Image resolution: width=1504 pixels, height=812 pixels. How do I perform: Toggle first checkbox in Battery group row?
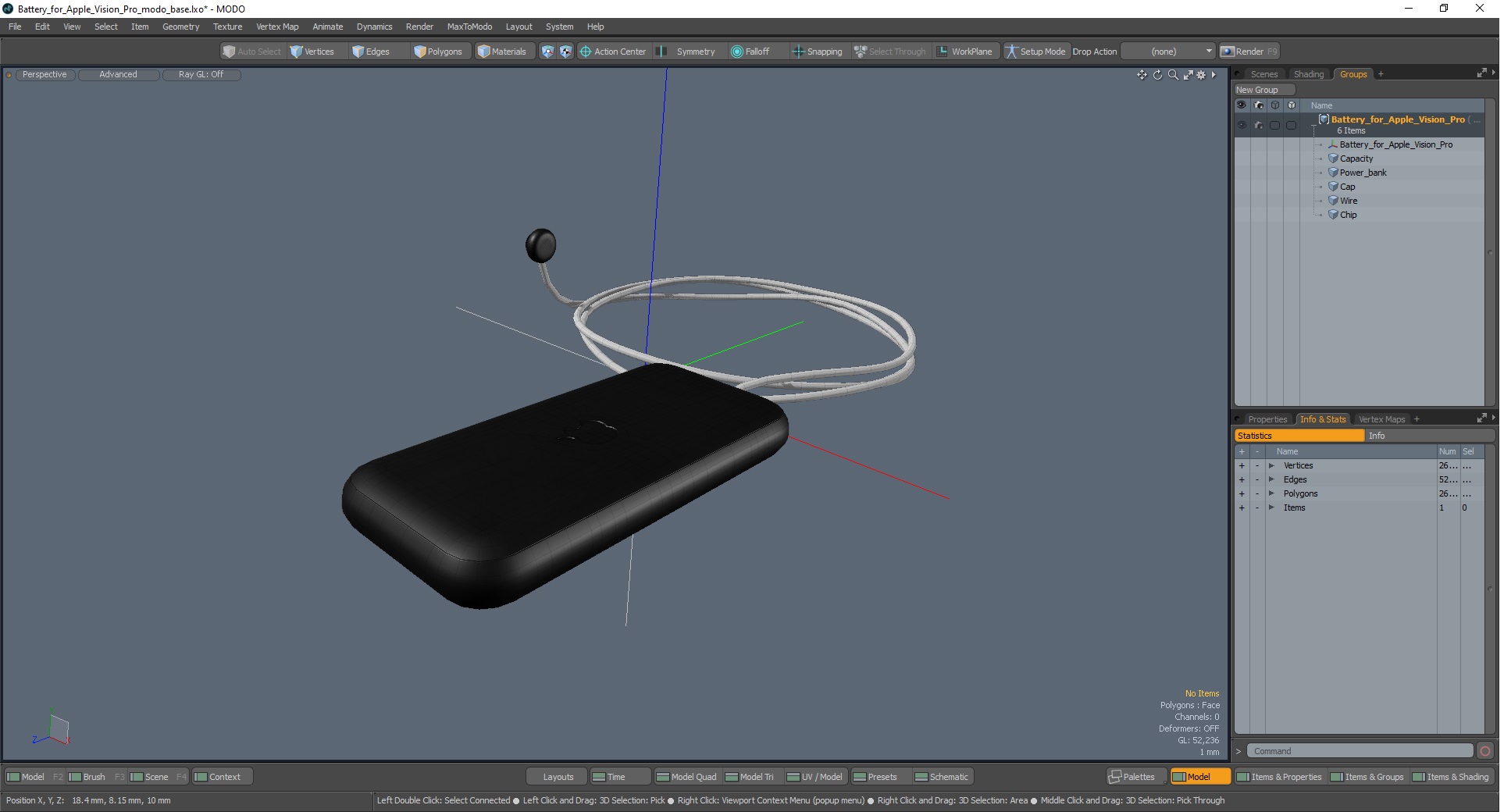(x=1274, y=125)
